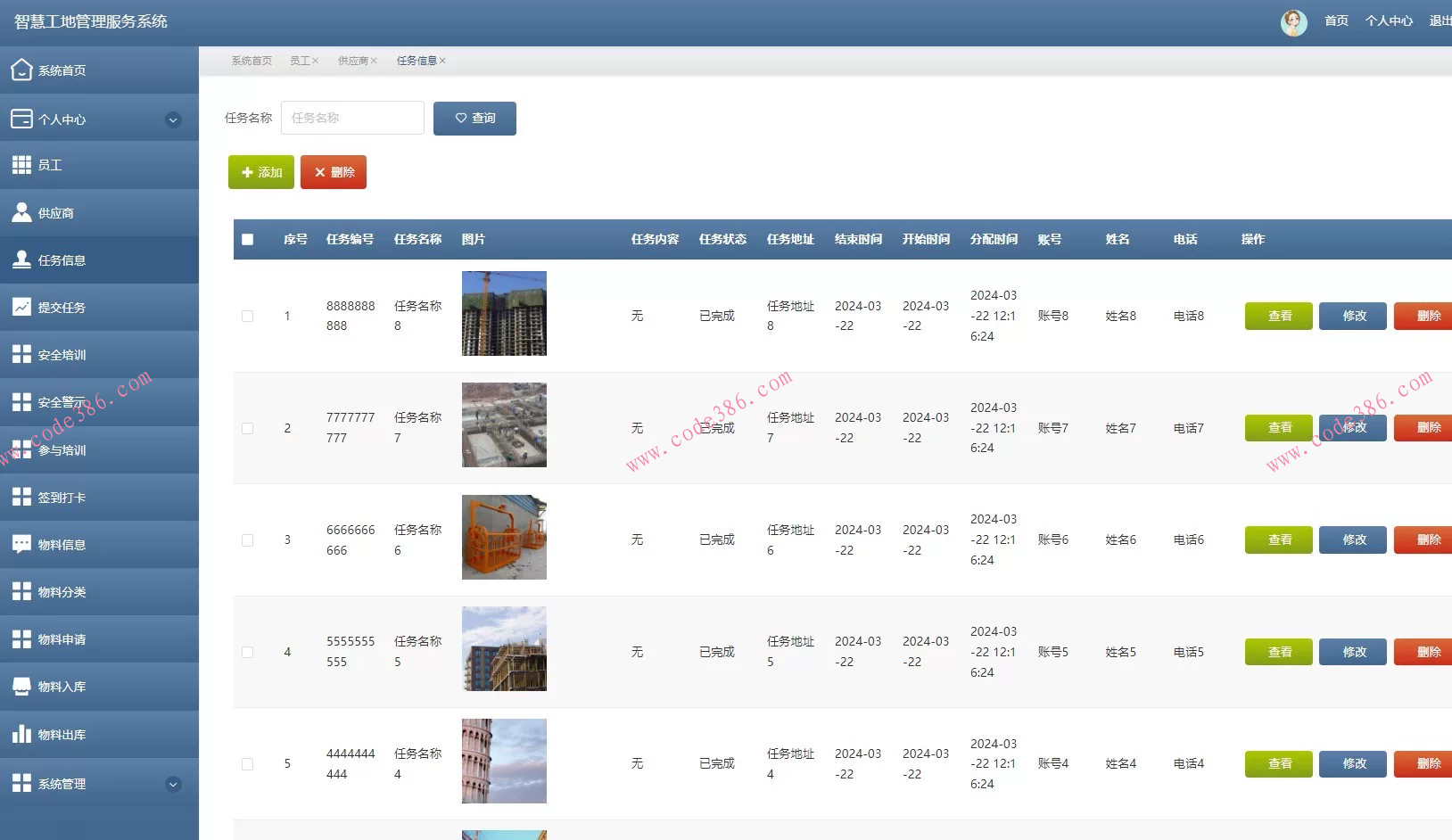This screenshot has width=1452, height=840.
Task: Switch to the 员工 tab
Action: (299, 61)
